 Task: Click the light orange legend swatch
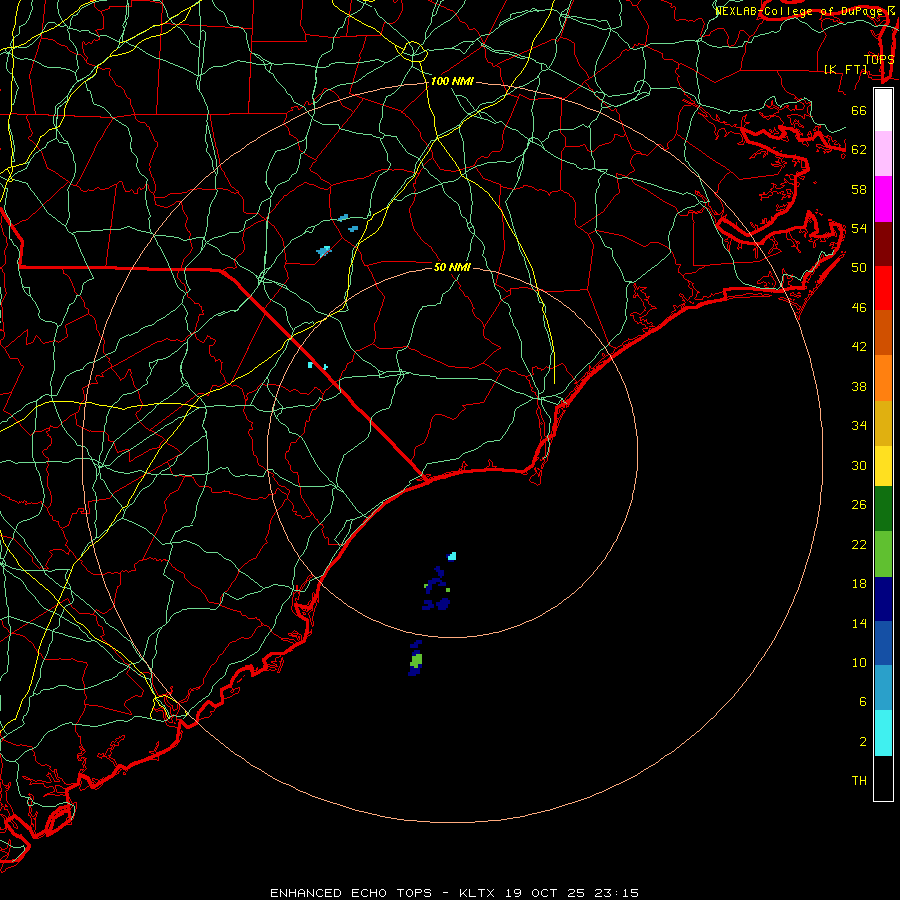pyautogui.click(x=883, y=377)
